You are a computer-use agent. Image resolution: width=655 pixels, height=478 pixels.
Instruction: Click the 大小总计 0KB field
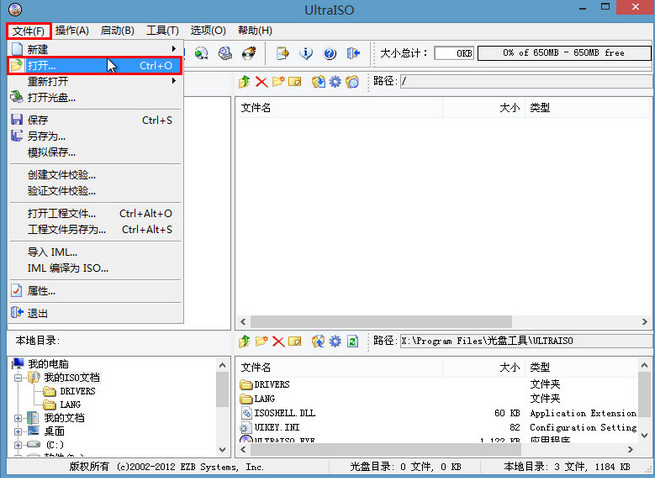click(454, 53)
